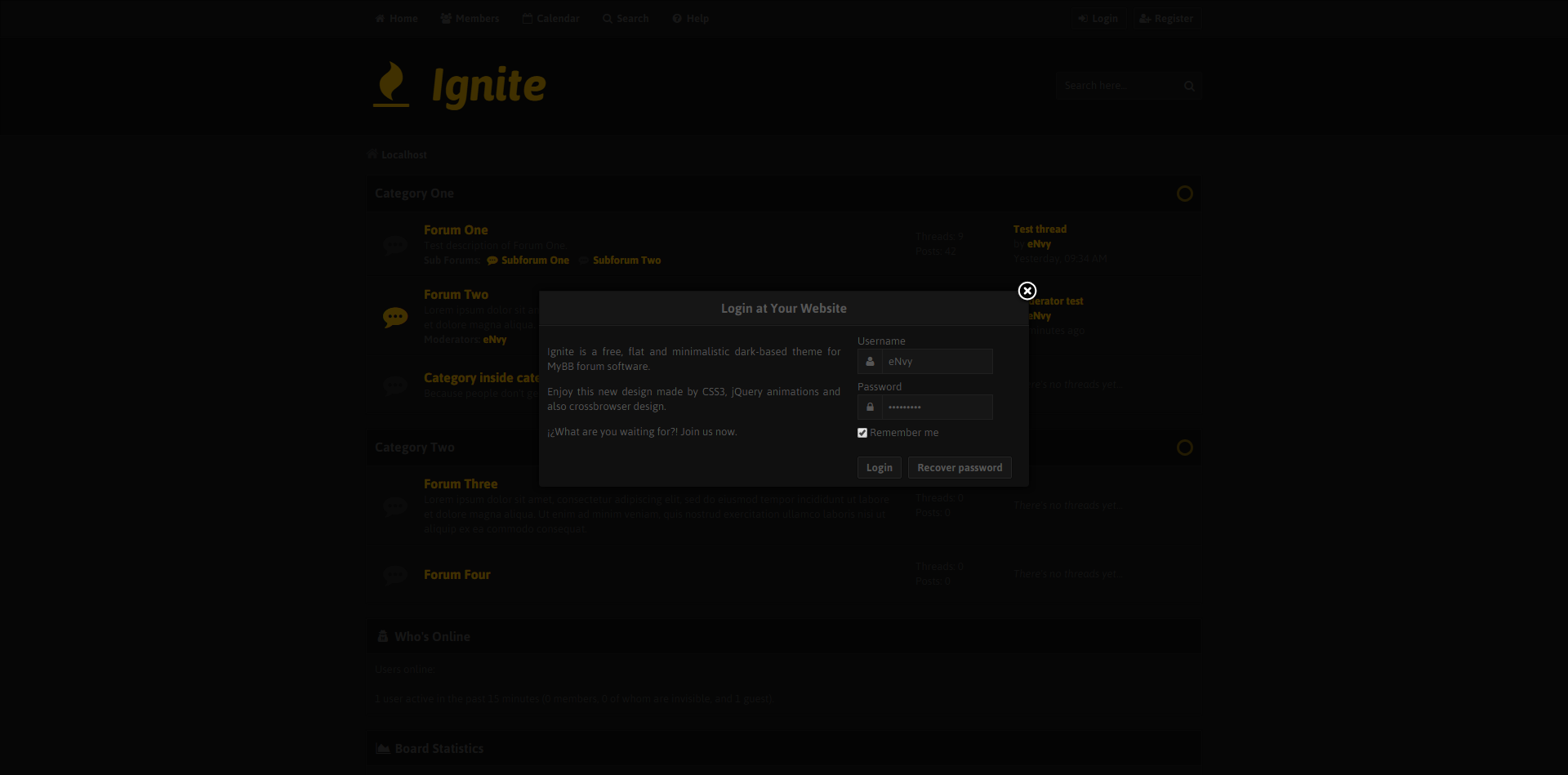
Task: Focus the Password input field
Action: point(937,407)
